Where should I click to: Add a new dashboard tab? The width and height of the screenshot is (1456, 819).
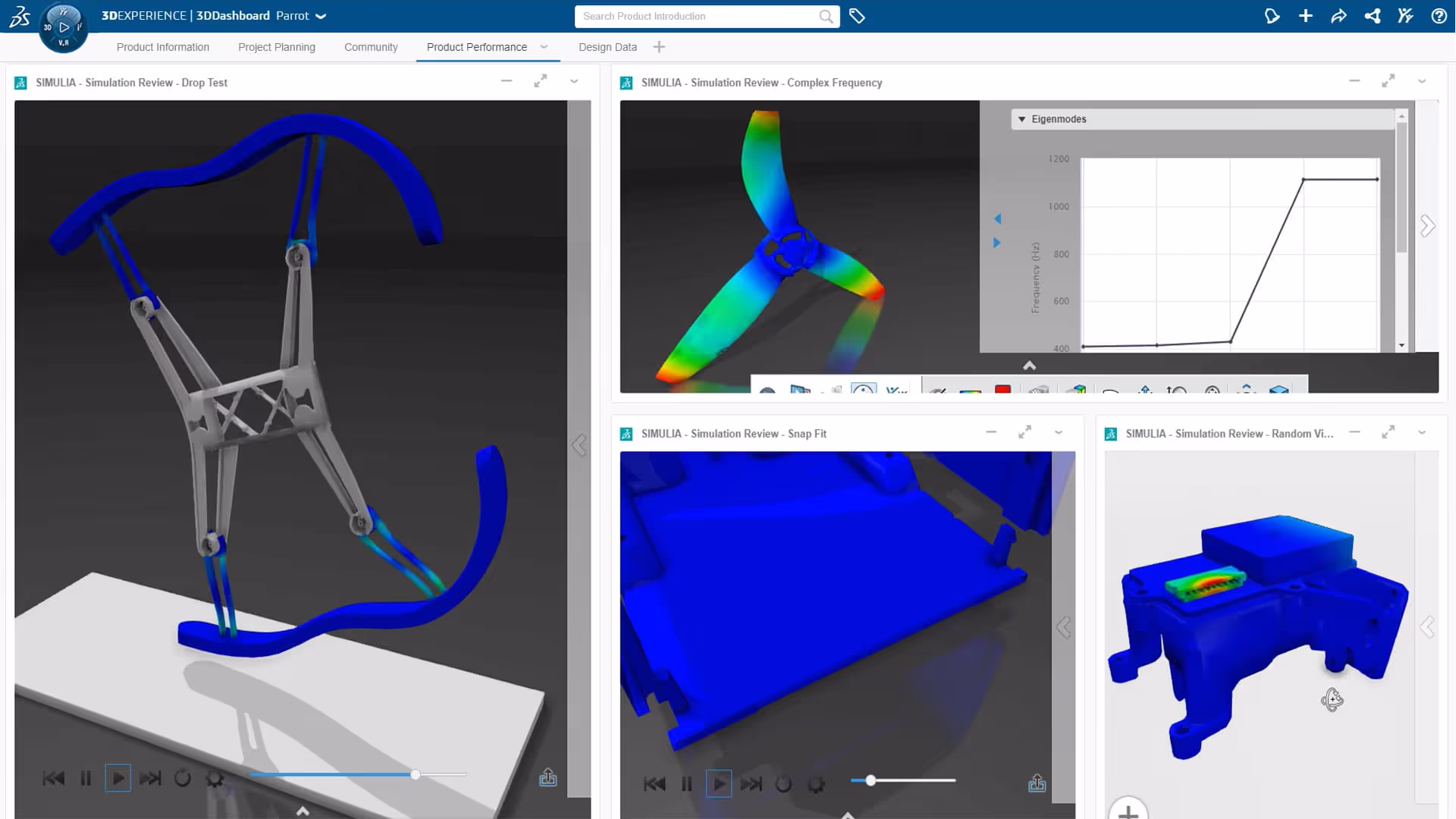(659, 47)
